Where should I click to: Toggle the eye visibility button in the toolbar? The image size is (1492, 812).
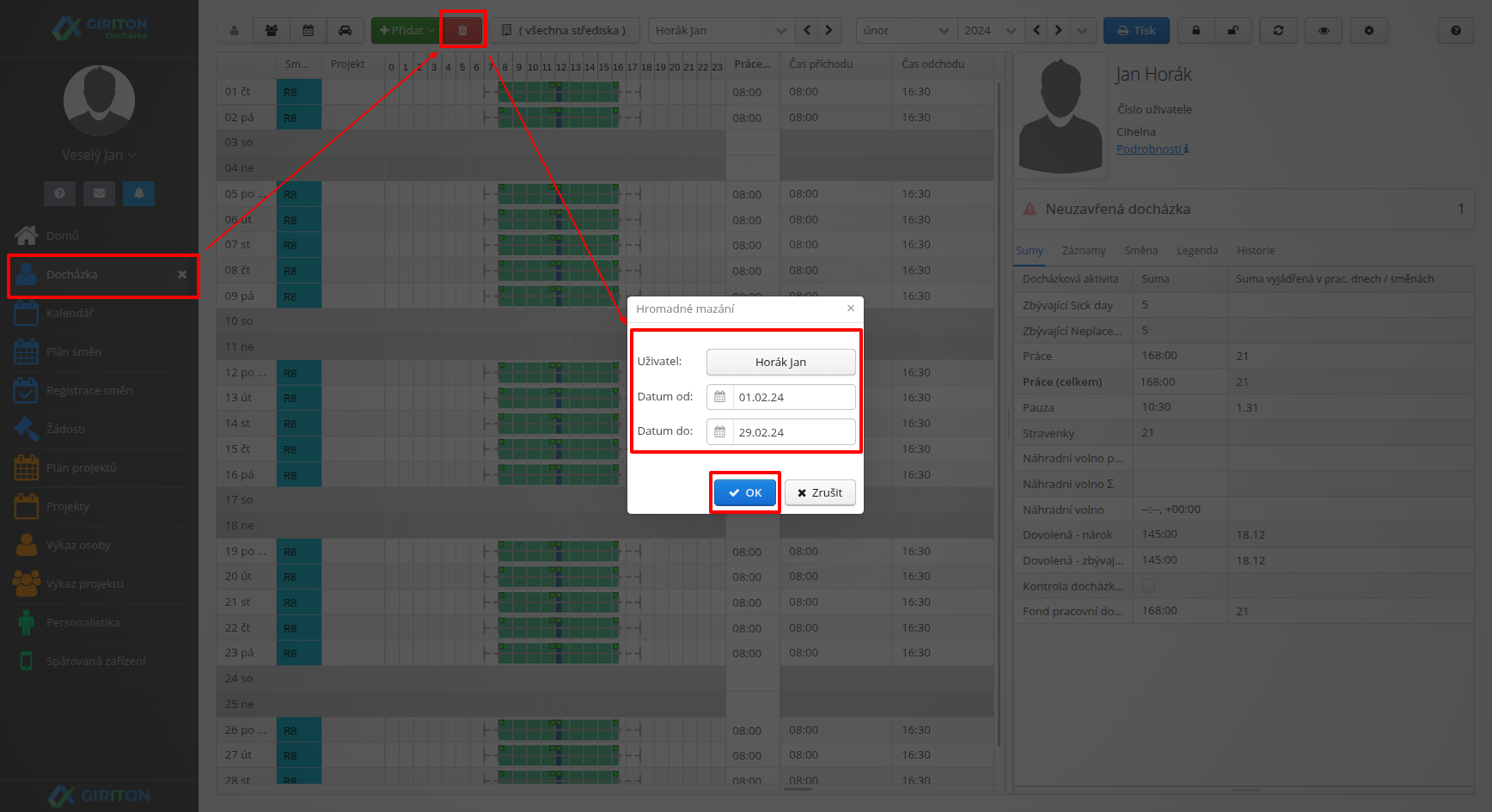[x=1324, y=31]
